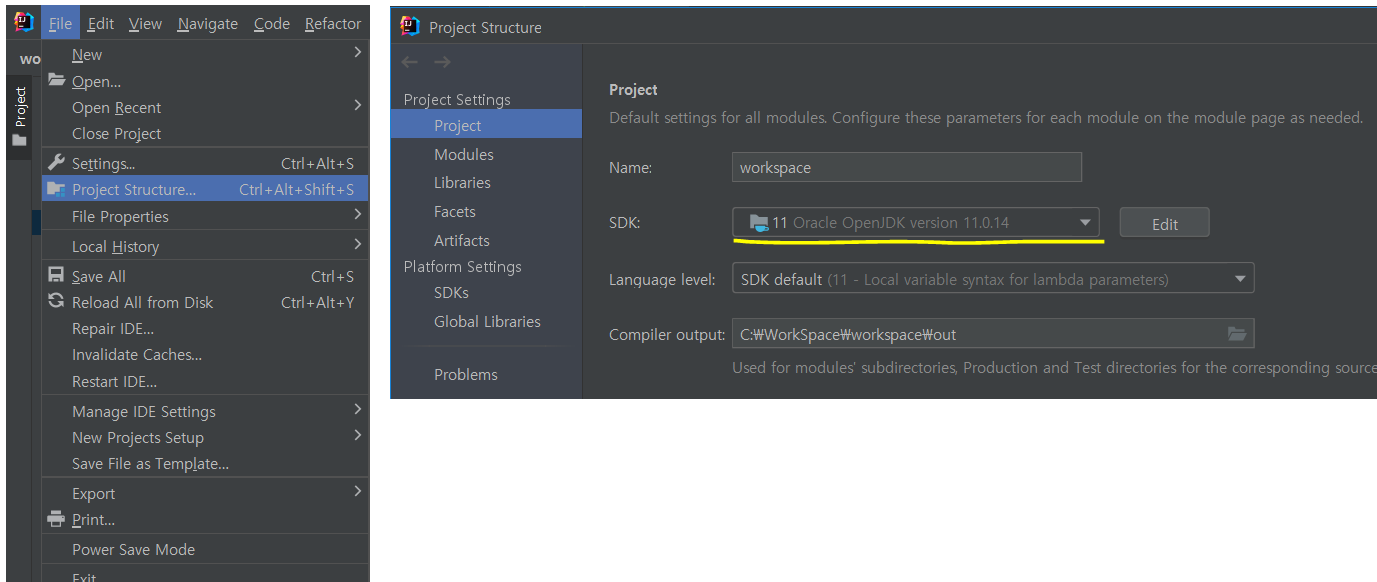Click the SDK Edit button
Screen dimensions: 1377x582
[1165, 223]
